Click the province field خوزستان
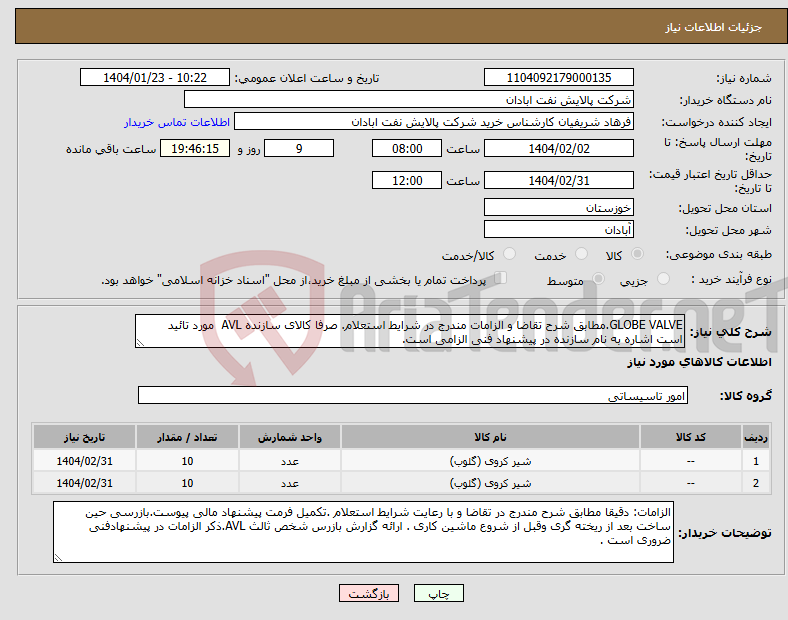788x620 pixels. [558, 208]
